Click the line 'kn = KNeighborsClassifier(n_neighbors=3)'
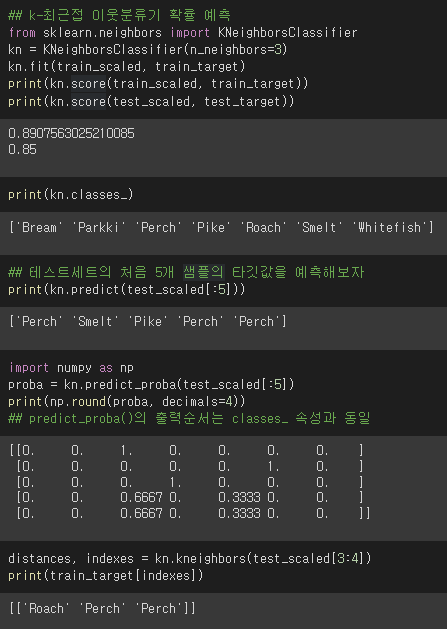The image size is (447, 629). (x=148, y=49)
